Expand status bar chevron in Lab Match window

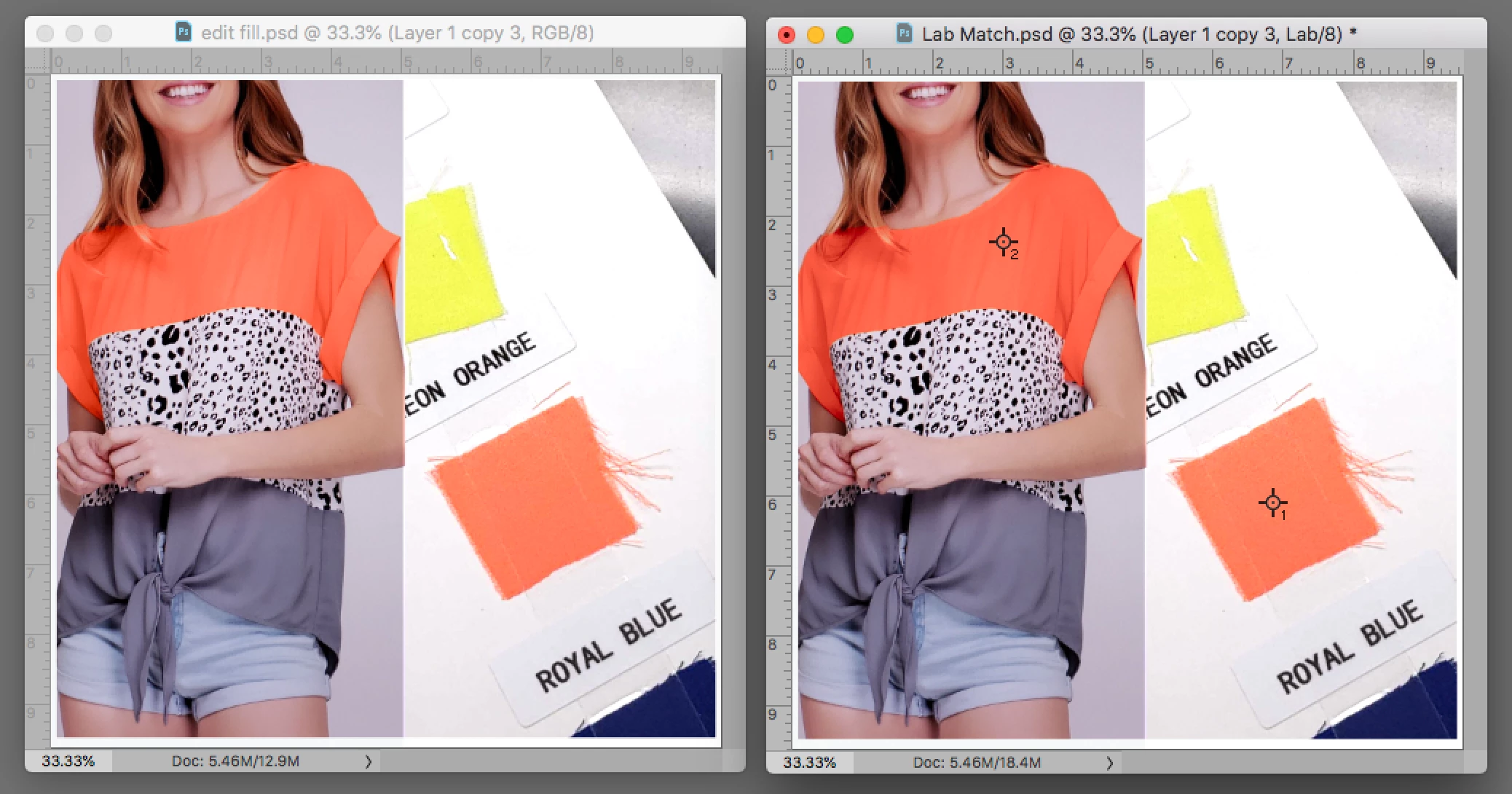1110,763
